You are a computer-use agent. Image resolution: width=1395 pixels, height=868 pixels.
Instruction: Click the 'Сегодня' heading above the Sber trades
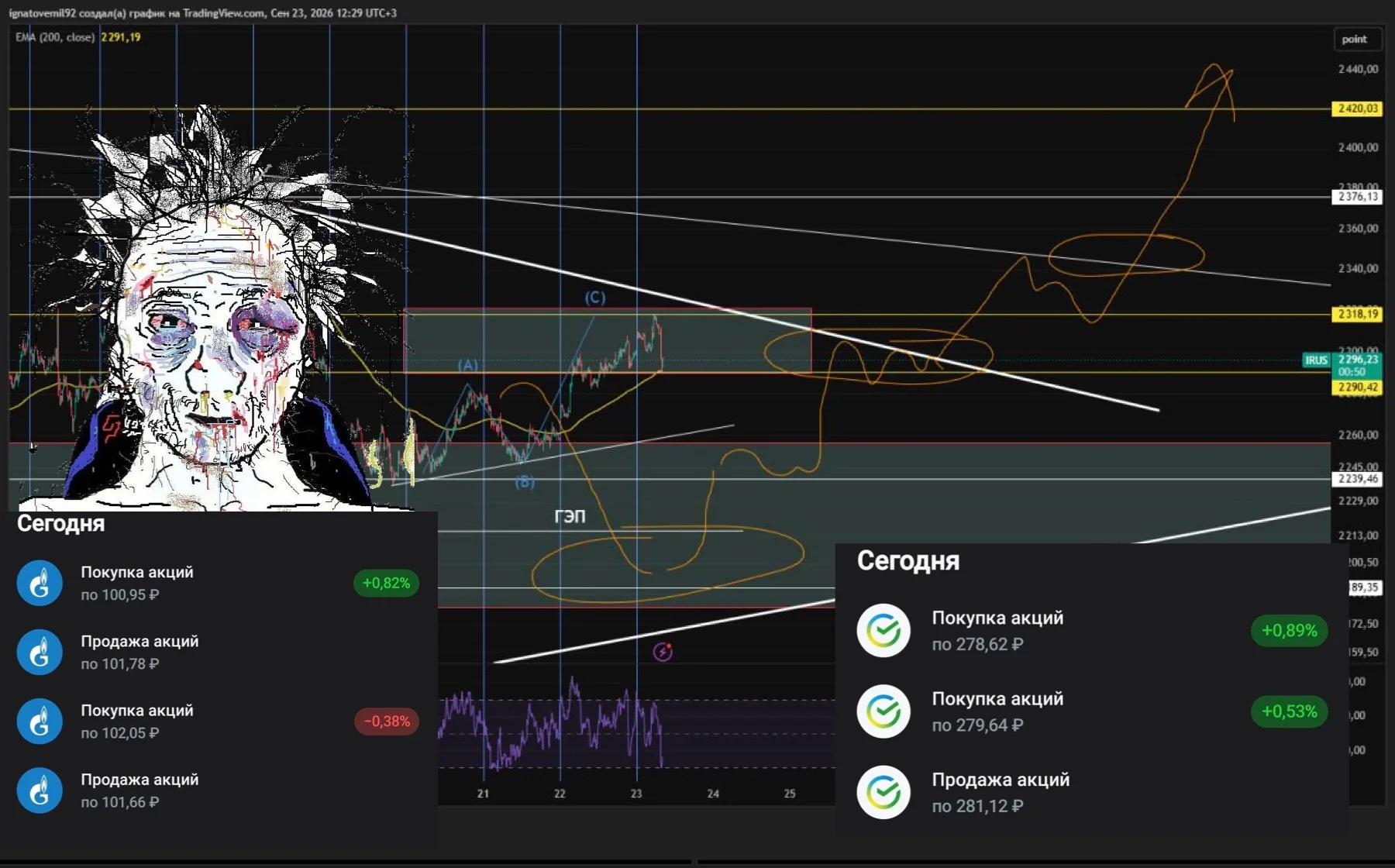click(x=908, y=560)
